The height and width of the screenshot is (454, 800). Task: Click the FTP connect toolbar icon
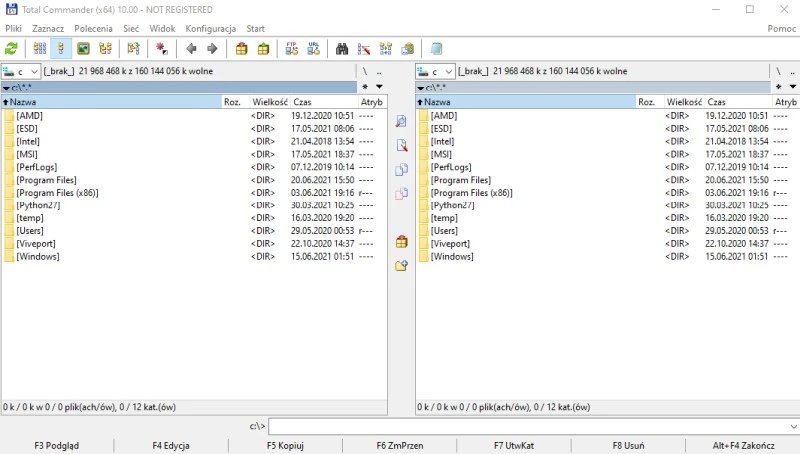click(x=291, y=48)
